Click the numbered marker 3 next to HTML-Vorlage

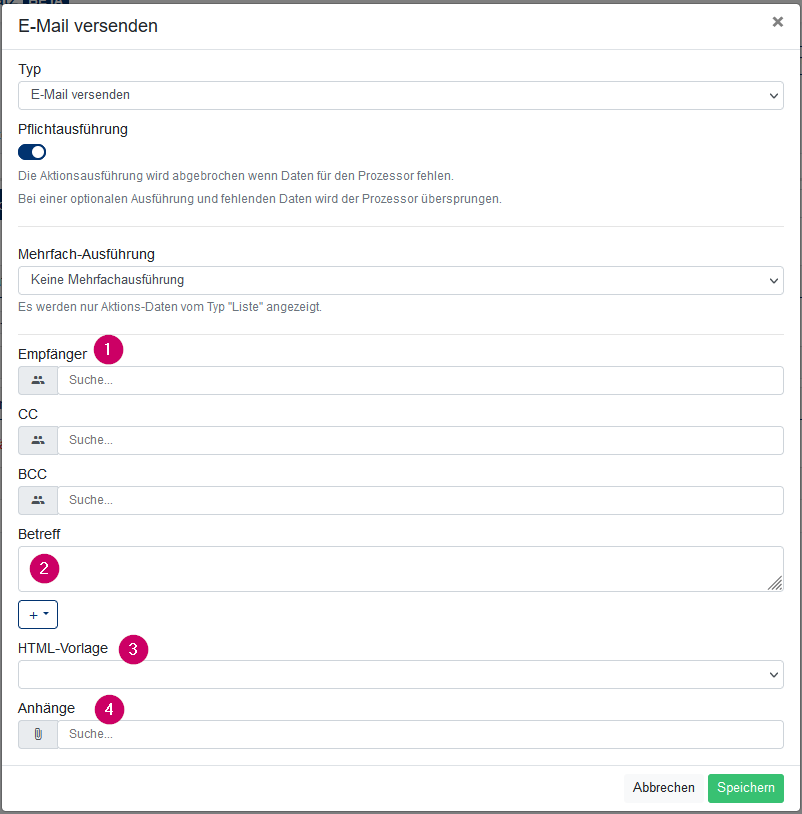coord(133,649)
